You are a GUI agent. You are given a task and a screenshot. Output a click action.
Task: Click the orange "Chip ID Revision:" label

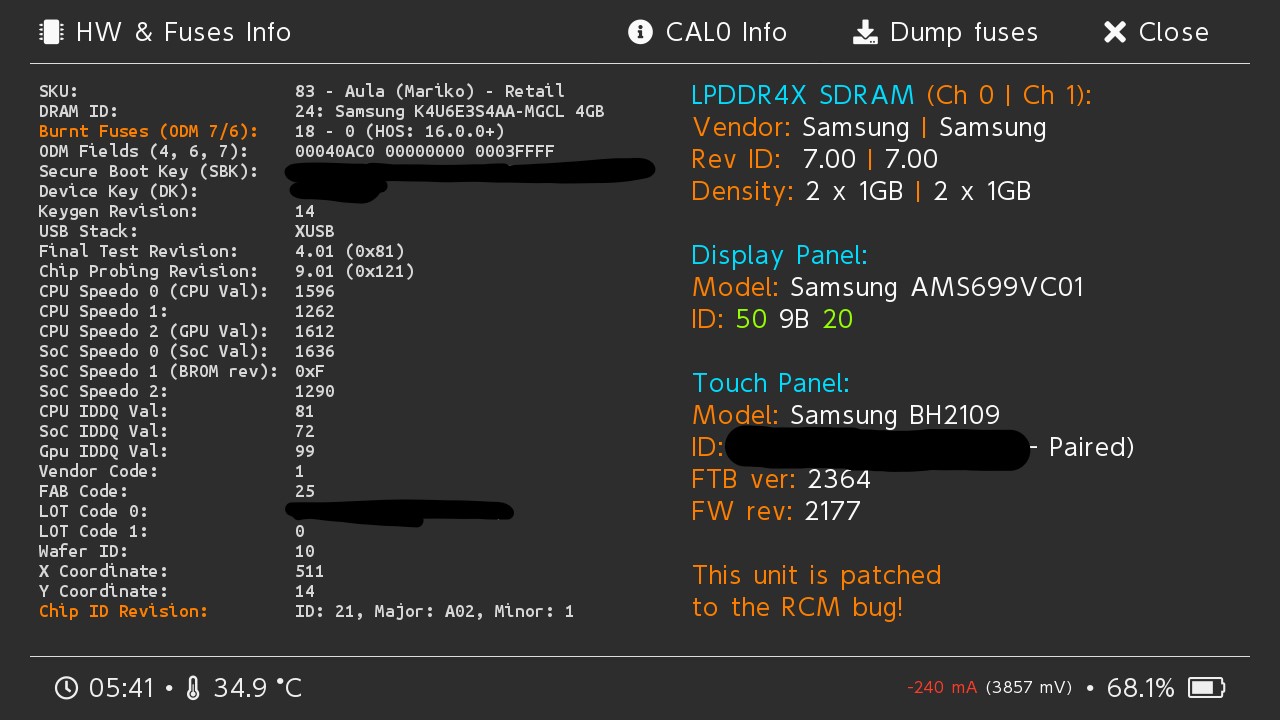click(124, 611)
